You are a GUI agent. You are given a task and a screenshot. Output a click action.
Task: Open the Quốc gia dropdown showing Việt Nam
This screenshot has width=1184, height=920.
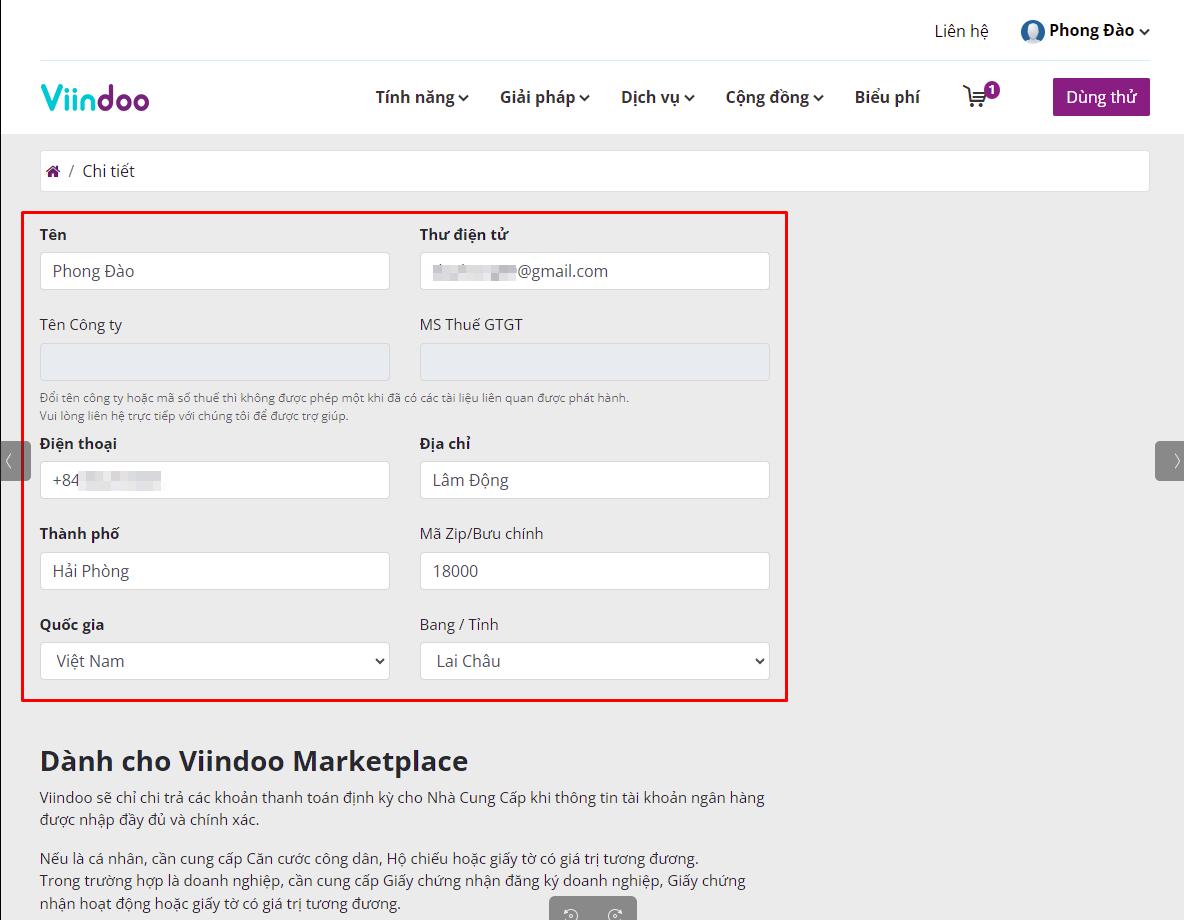point(214,661)
